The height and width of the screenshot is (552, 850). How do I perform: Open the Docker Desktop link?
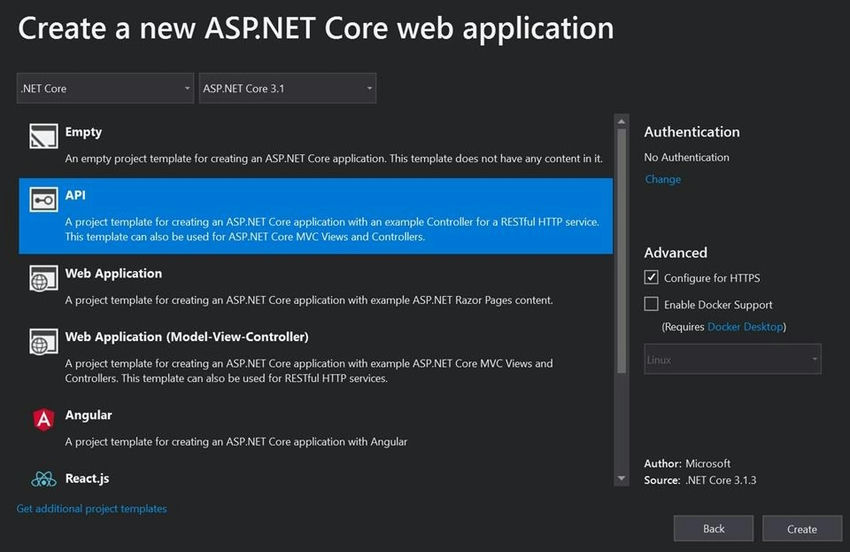pos(745,326)
